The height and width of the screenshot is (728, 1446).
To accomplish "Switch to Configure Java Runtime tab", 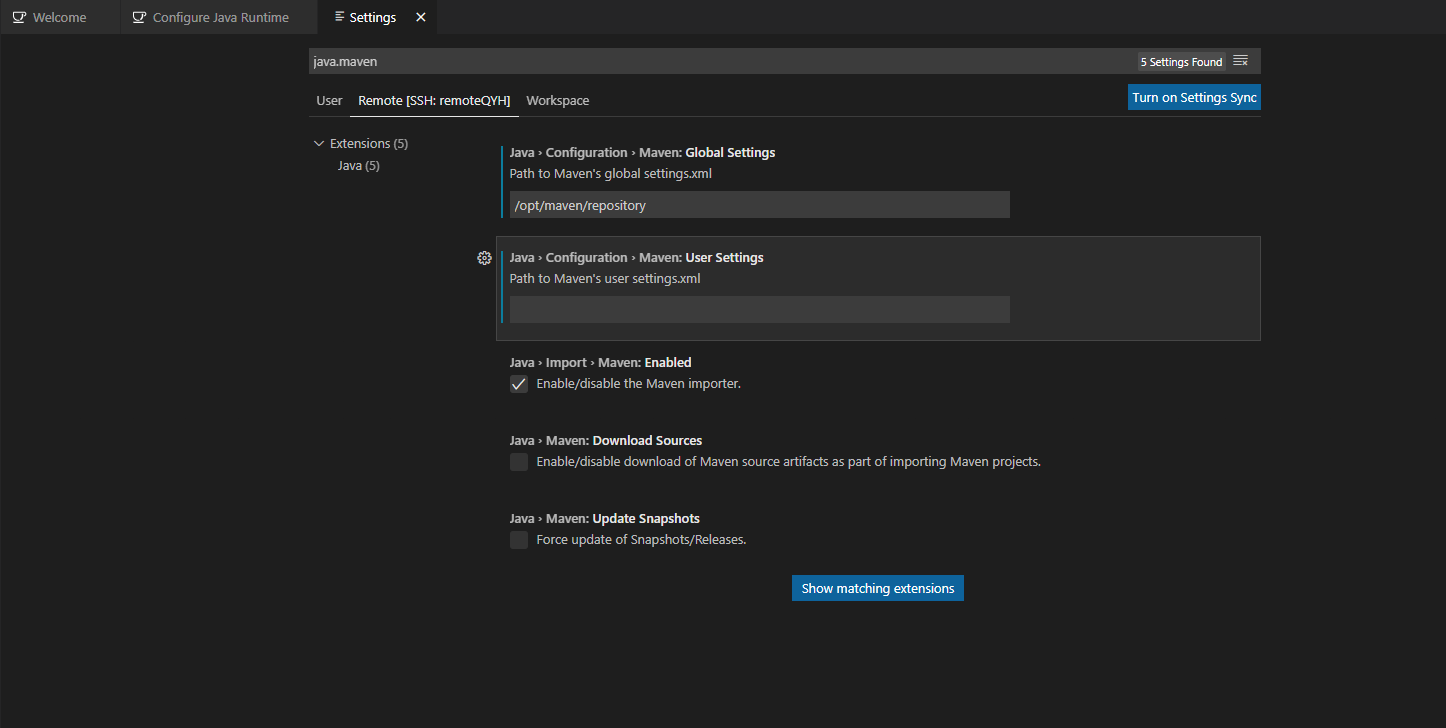I will 216,16.
